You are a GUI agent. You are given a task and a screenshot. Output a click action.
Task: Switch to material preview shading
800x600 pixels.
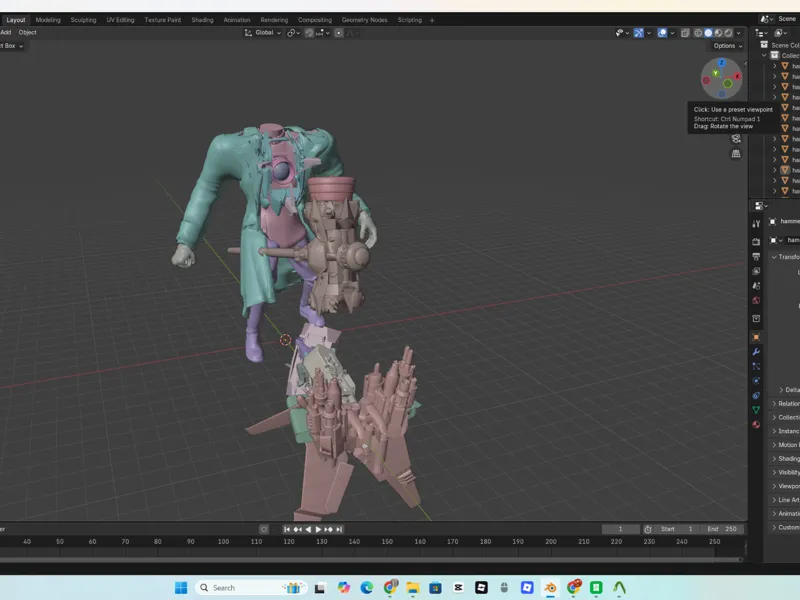click(718, 33)
